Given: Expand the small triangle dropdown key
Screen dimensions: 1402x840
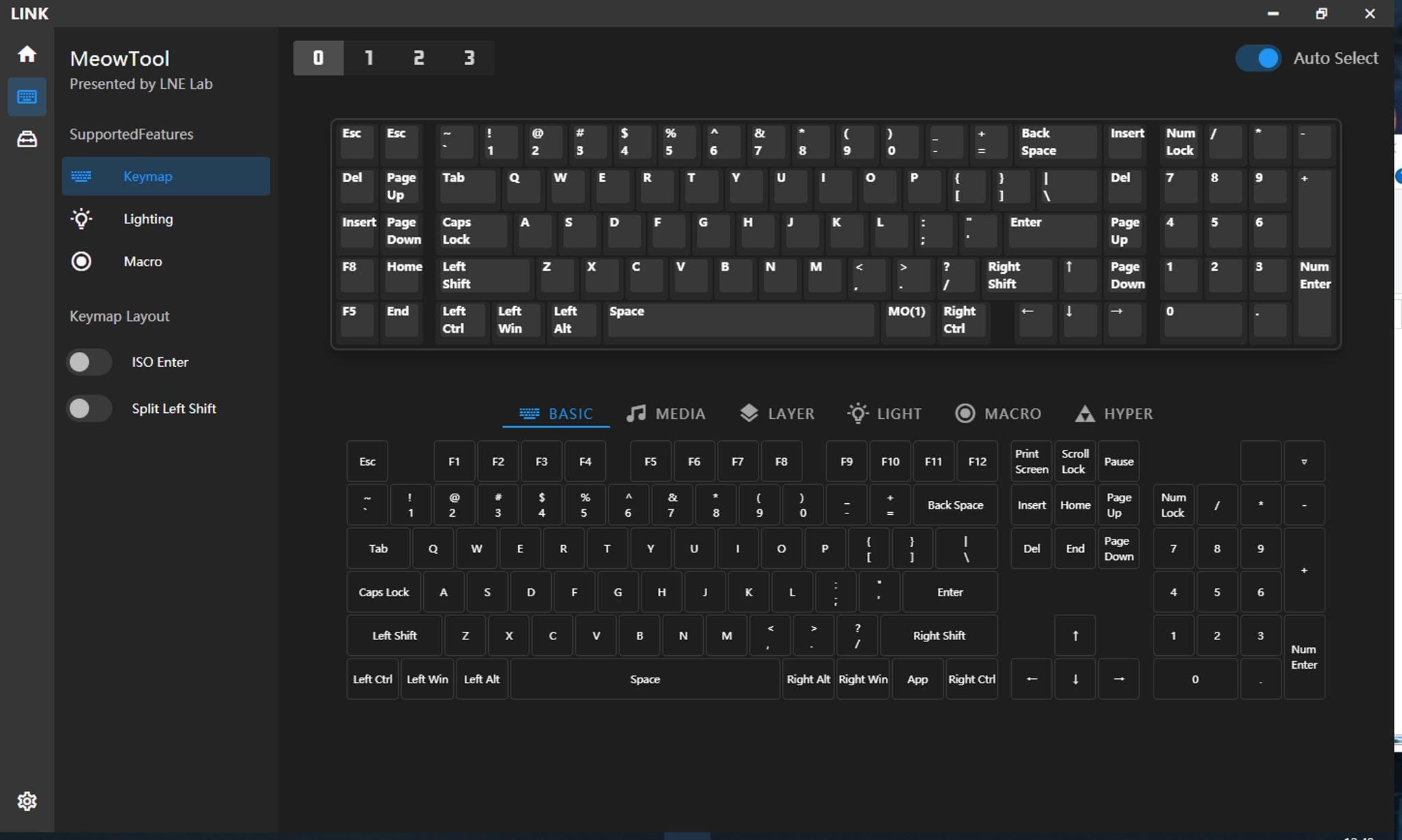Looking at the screenshot, I should coord(1304,461).
